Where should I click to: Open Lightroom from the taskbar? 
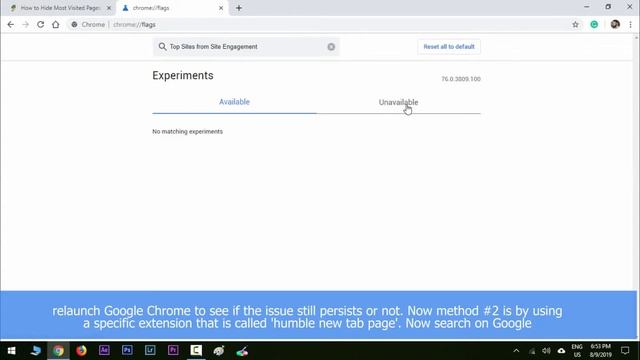[150, 350]
